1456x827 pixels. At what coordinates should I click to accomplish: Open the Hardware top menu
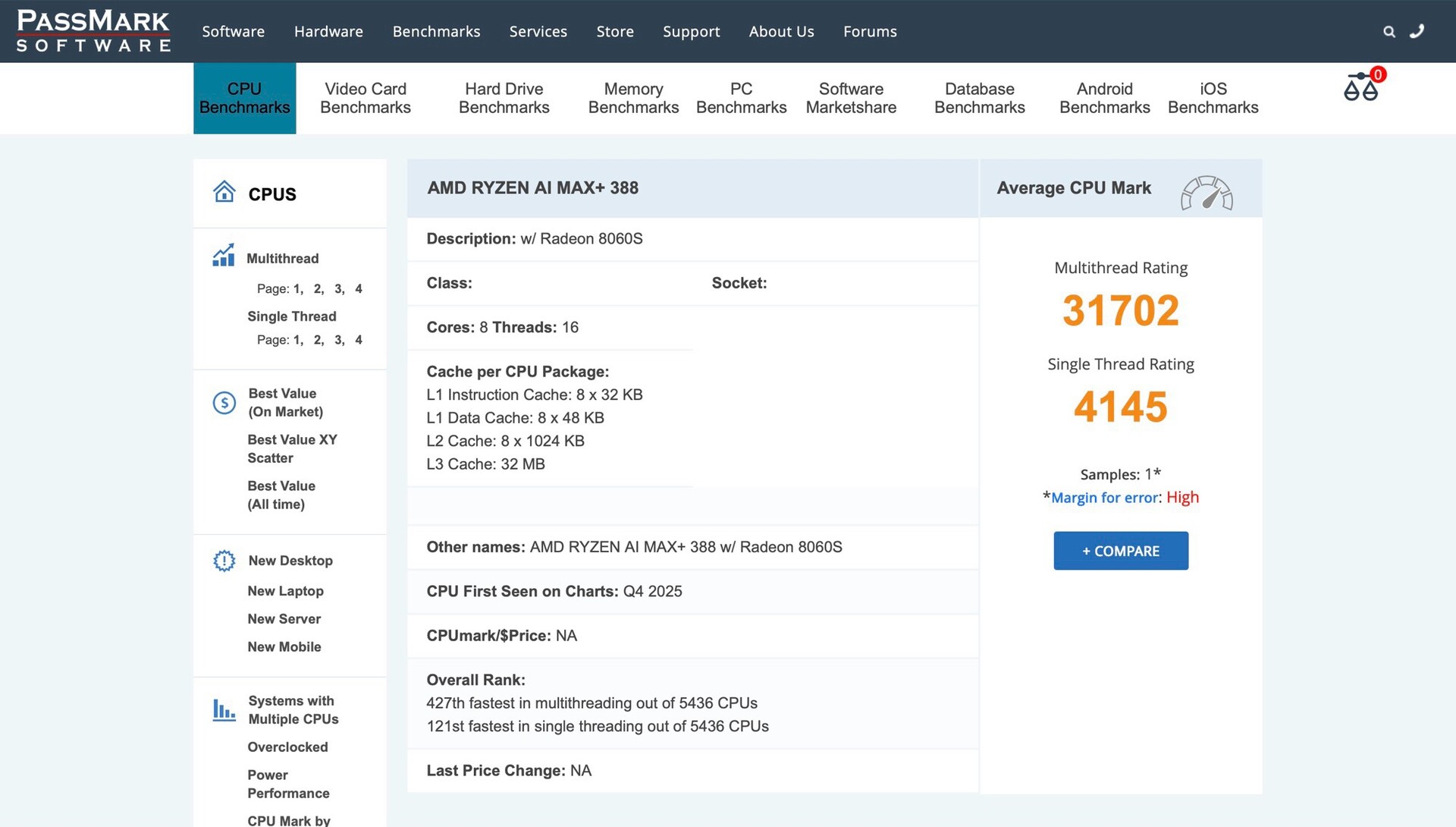coord(328,31)
